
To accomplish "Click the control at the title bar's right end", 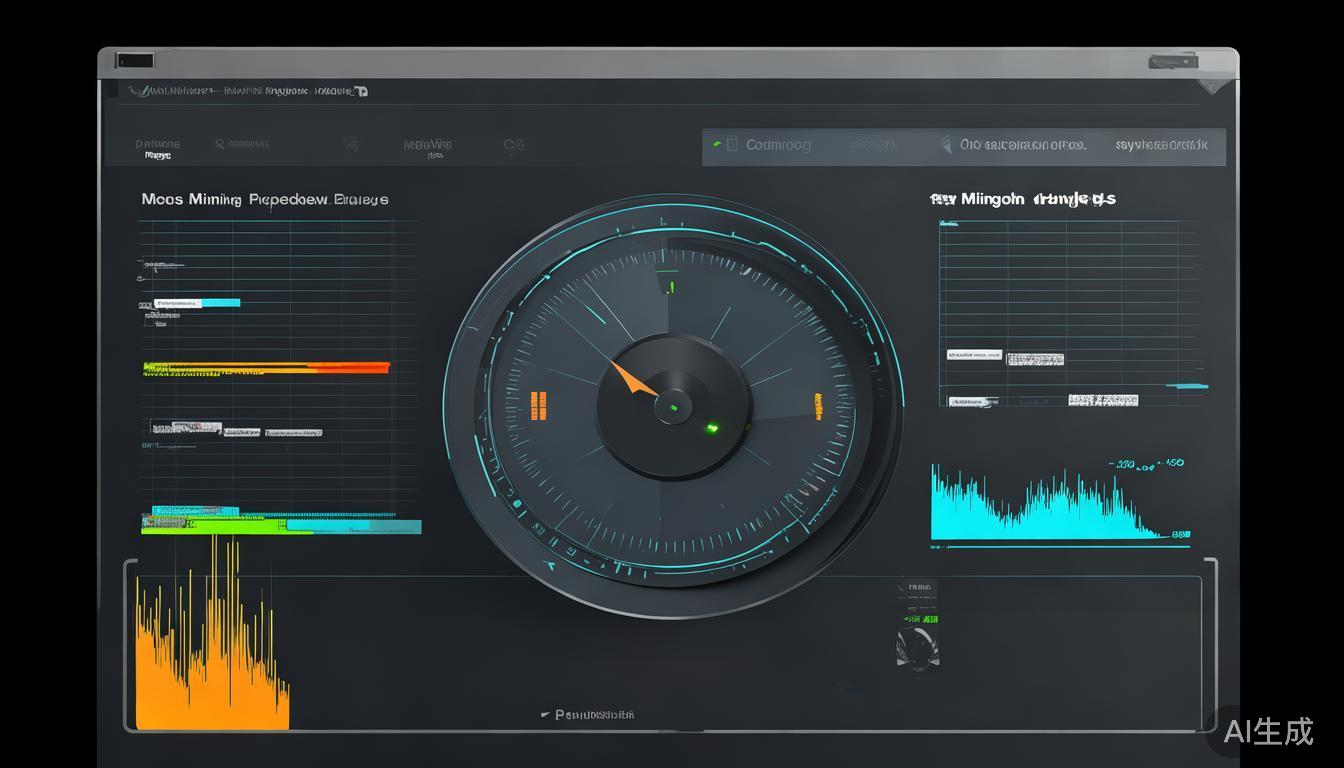I will coord(1173,62).
